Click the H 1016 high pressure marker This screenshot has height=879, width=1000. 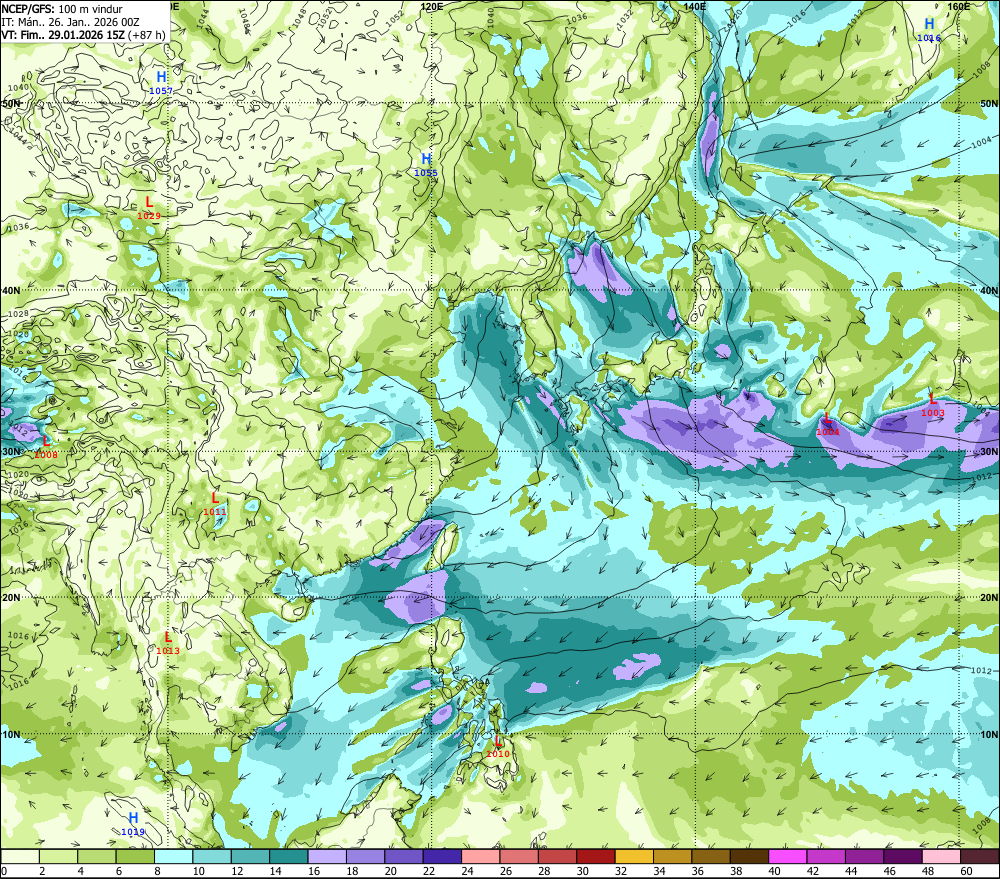[x=929, y=30]
